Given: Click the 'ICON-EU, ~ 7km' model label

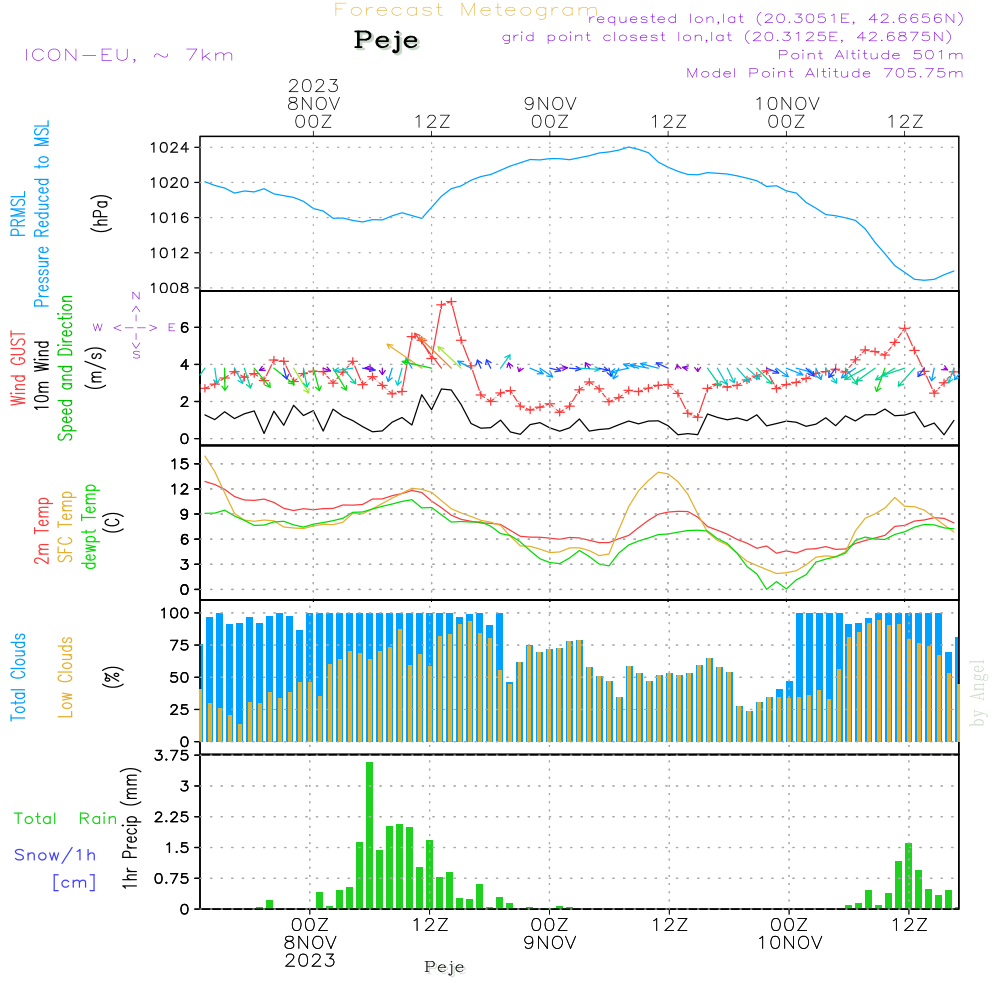Looking at the screenshot, I should click(129, 55).
